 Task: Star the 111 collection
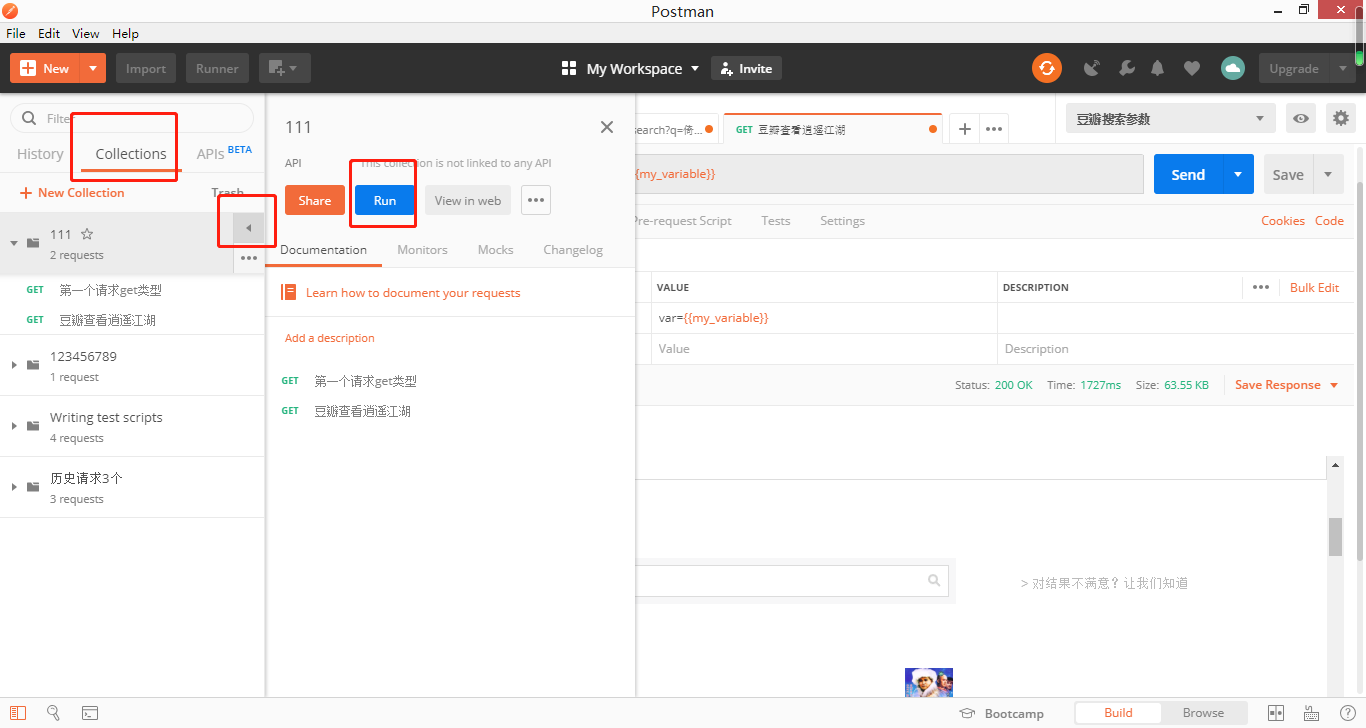(x=87, y=234)
